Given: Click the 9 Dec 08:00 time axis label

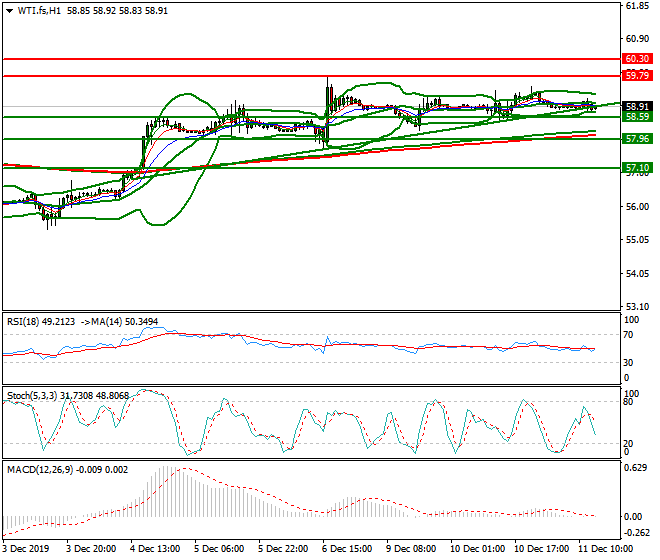Looking at the screenshot, I should click(411, 549).
